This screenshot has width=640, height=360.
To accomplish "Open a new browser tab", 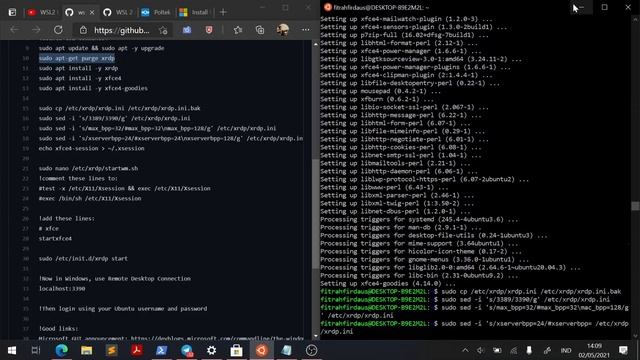I will [x=223, y=12].
